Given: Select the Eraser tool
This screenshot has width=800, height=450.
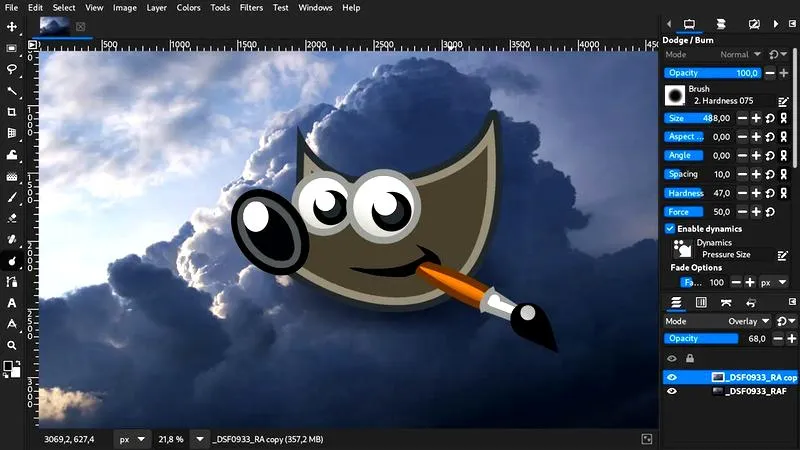Looking at the screenshot, I should click(12, 218).
